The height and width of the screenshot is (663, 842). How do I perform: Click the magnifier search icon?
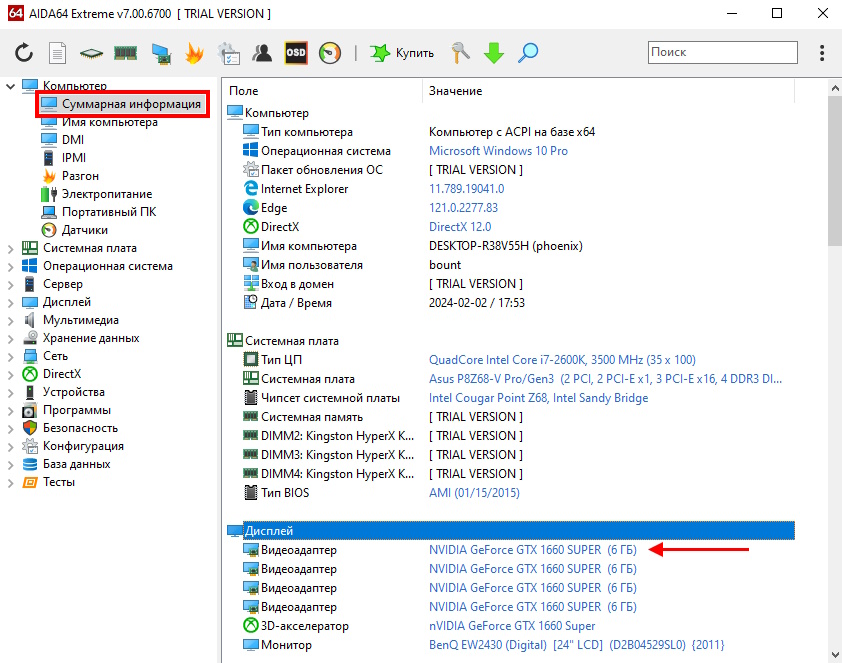(x=528, y=53)
